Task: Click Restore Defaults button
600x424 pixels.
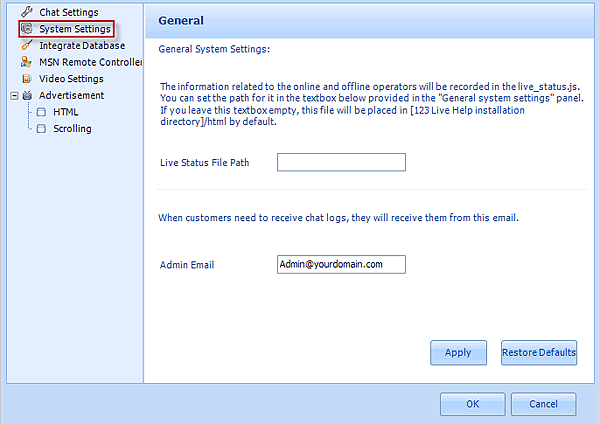Action: click(x=538, y=352)
